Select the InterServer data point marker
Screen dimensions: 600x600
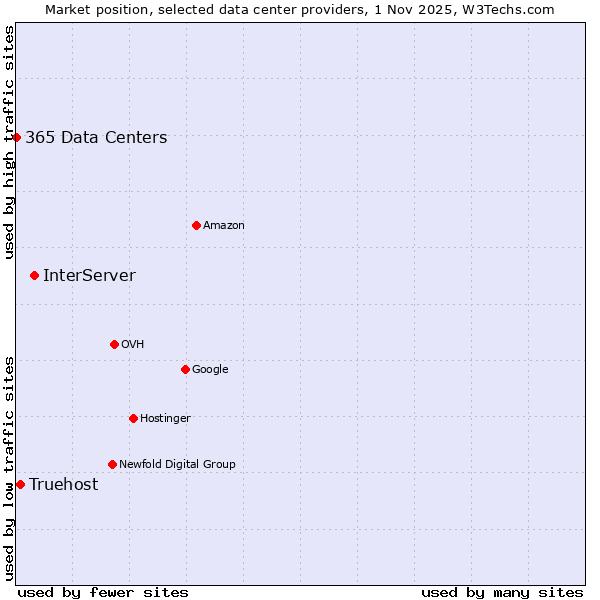(x=35, y=275)
